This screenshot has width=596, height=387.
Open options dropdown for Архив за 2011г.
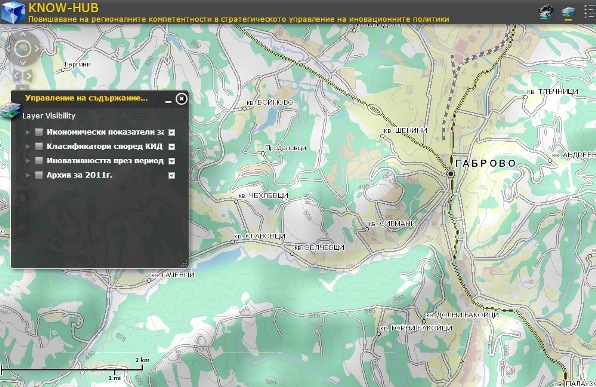click(172, 175)
